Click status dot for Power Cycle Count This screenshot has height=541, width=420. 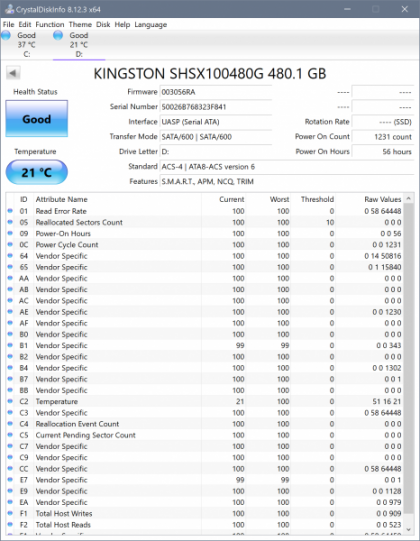tap(10, 244)
